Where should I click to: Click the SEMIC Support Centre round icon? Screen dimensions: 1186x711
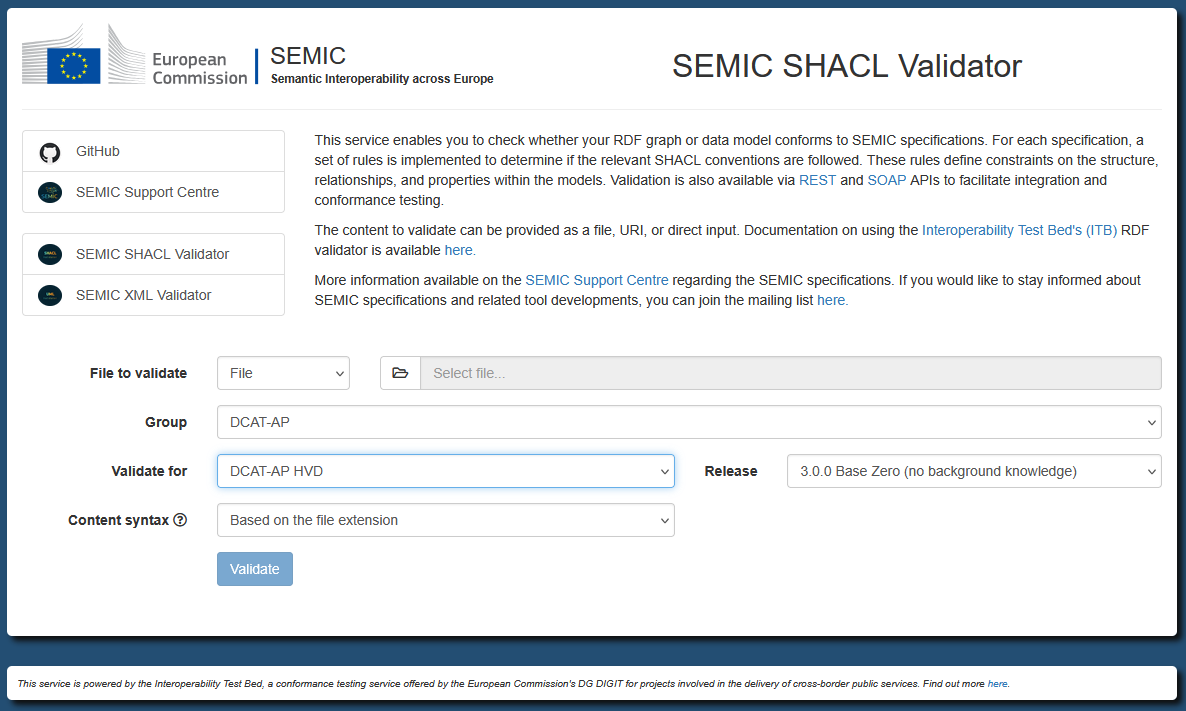50,193
